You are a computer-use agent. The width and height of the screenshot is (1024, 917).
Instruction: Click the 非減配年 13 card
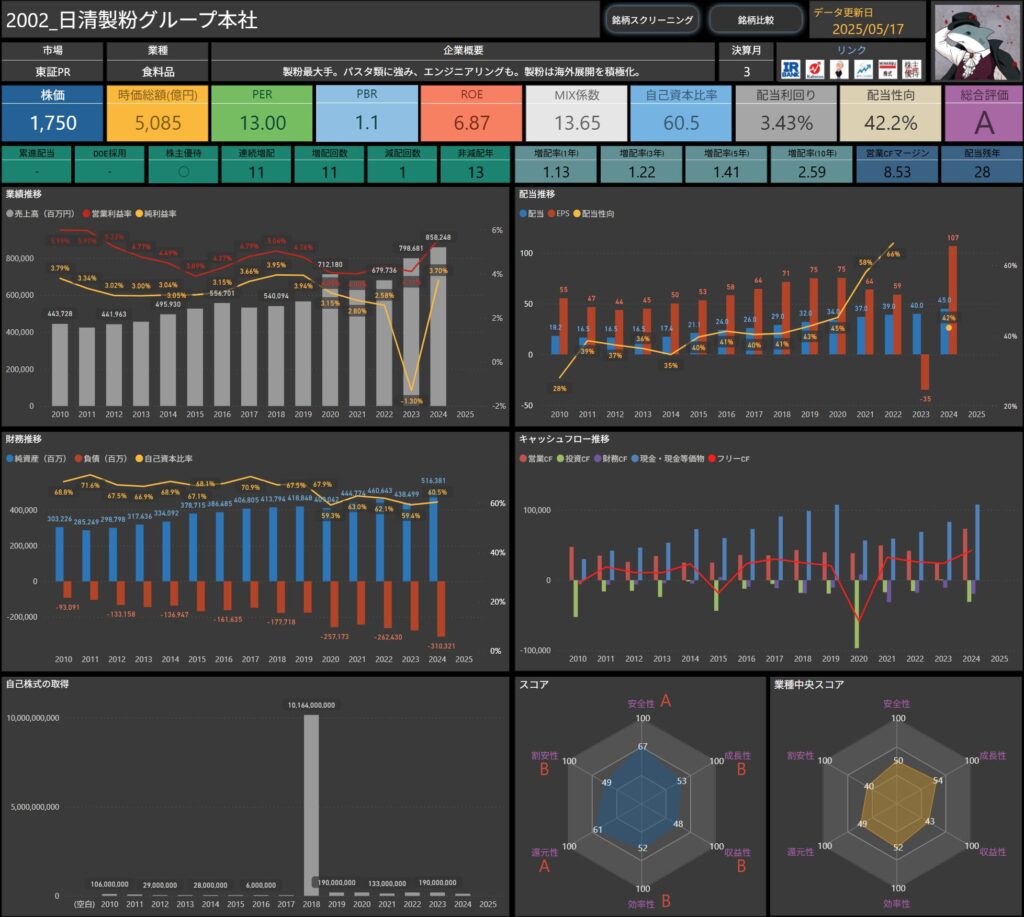[x=475, y=165]
